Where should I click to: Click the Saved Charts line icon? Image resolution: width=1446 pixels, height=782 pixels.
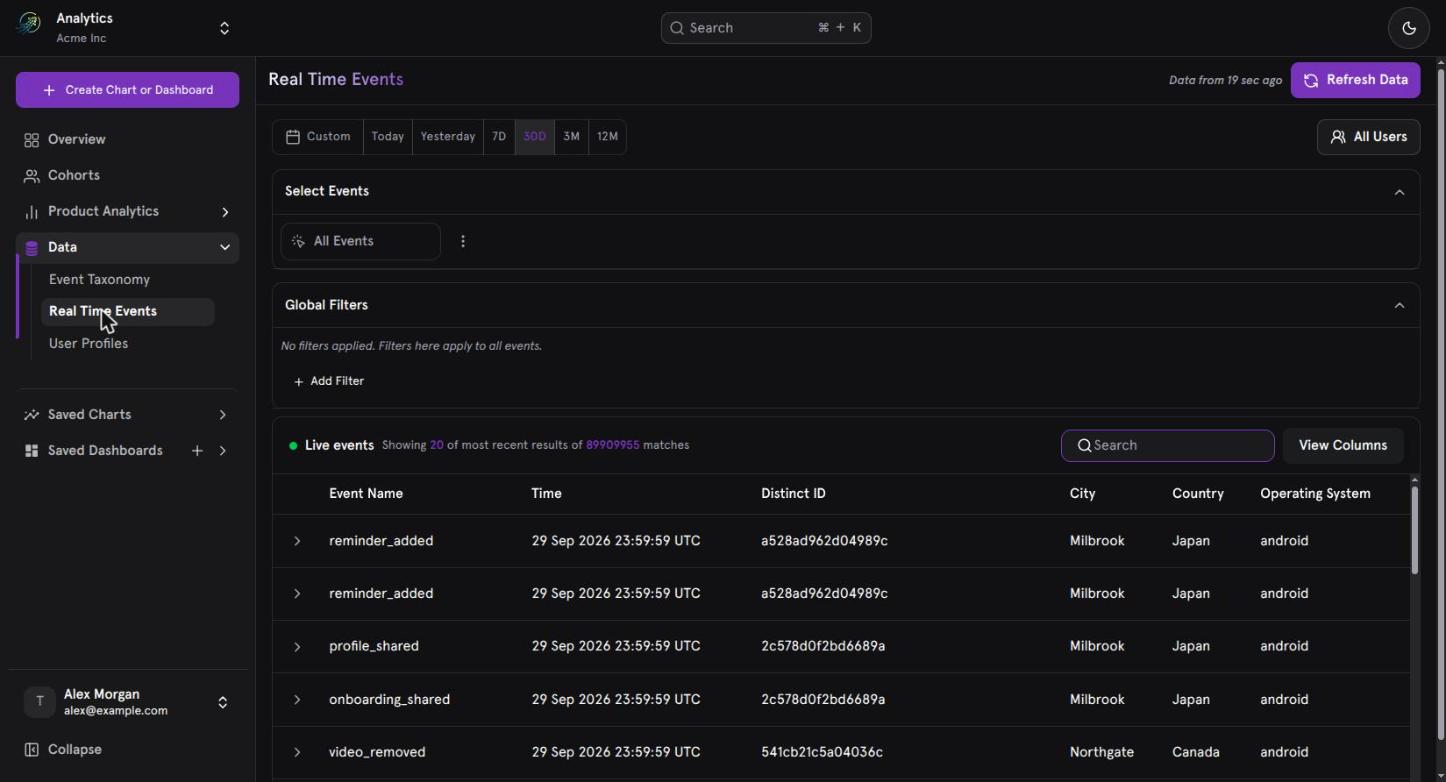[32, 415]
